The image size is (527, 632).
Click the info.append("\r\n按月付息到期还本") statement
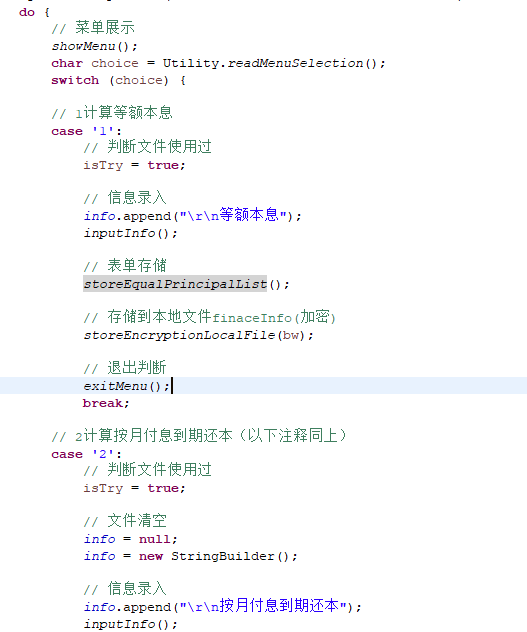(x=223, y=606)
